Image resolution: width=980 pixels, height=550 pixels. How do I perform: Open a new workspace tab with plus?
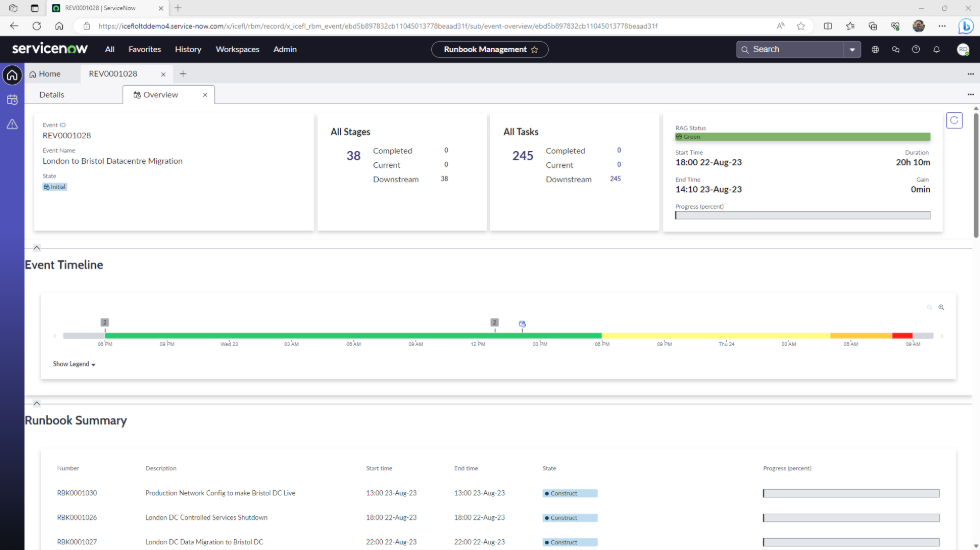(x=183, y=74)
